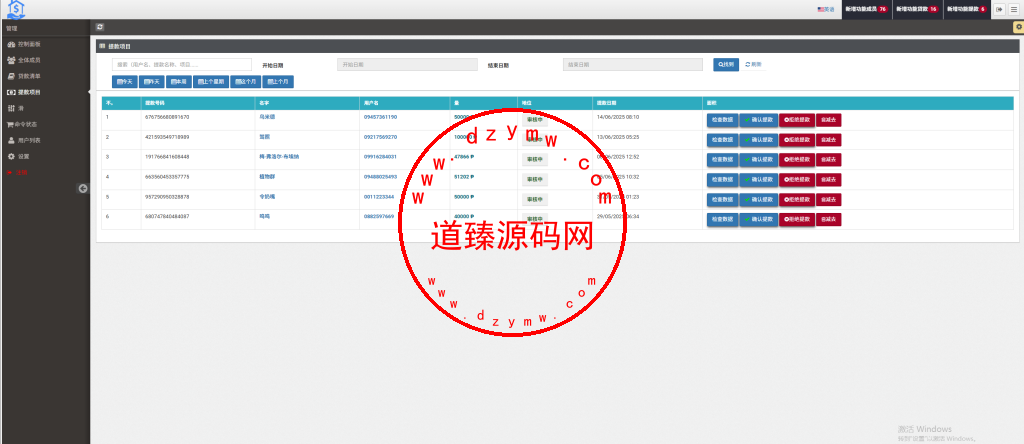Open username link 09488025493

pyautogui.click(x=380, y=176)
